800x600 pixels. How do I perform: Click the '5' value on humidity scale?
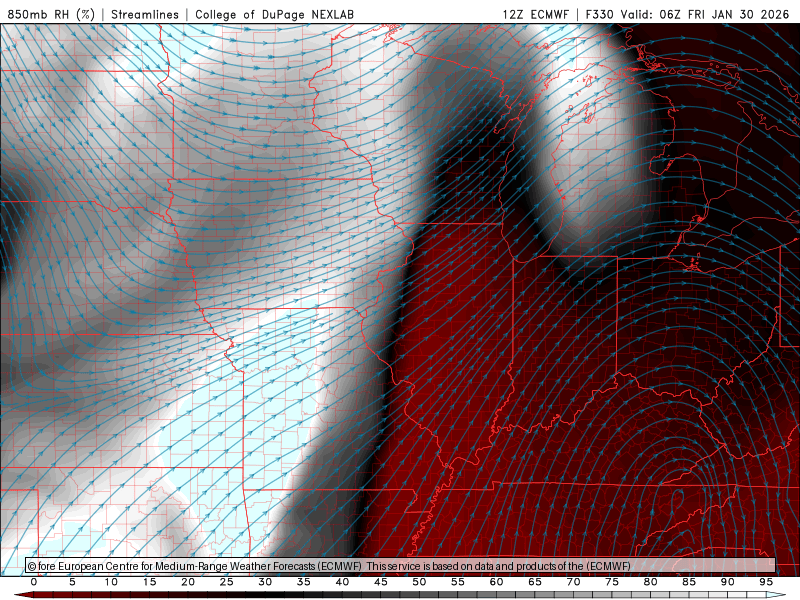click(72, 582)
